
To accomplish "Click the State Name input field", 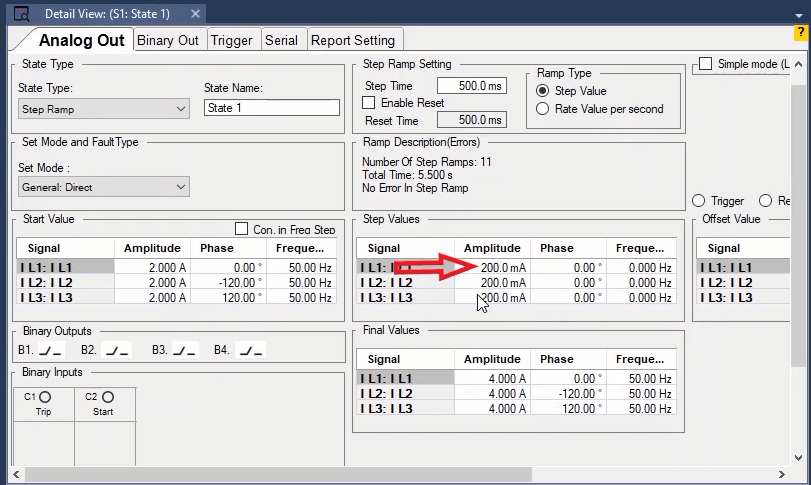I will point(271,108).
